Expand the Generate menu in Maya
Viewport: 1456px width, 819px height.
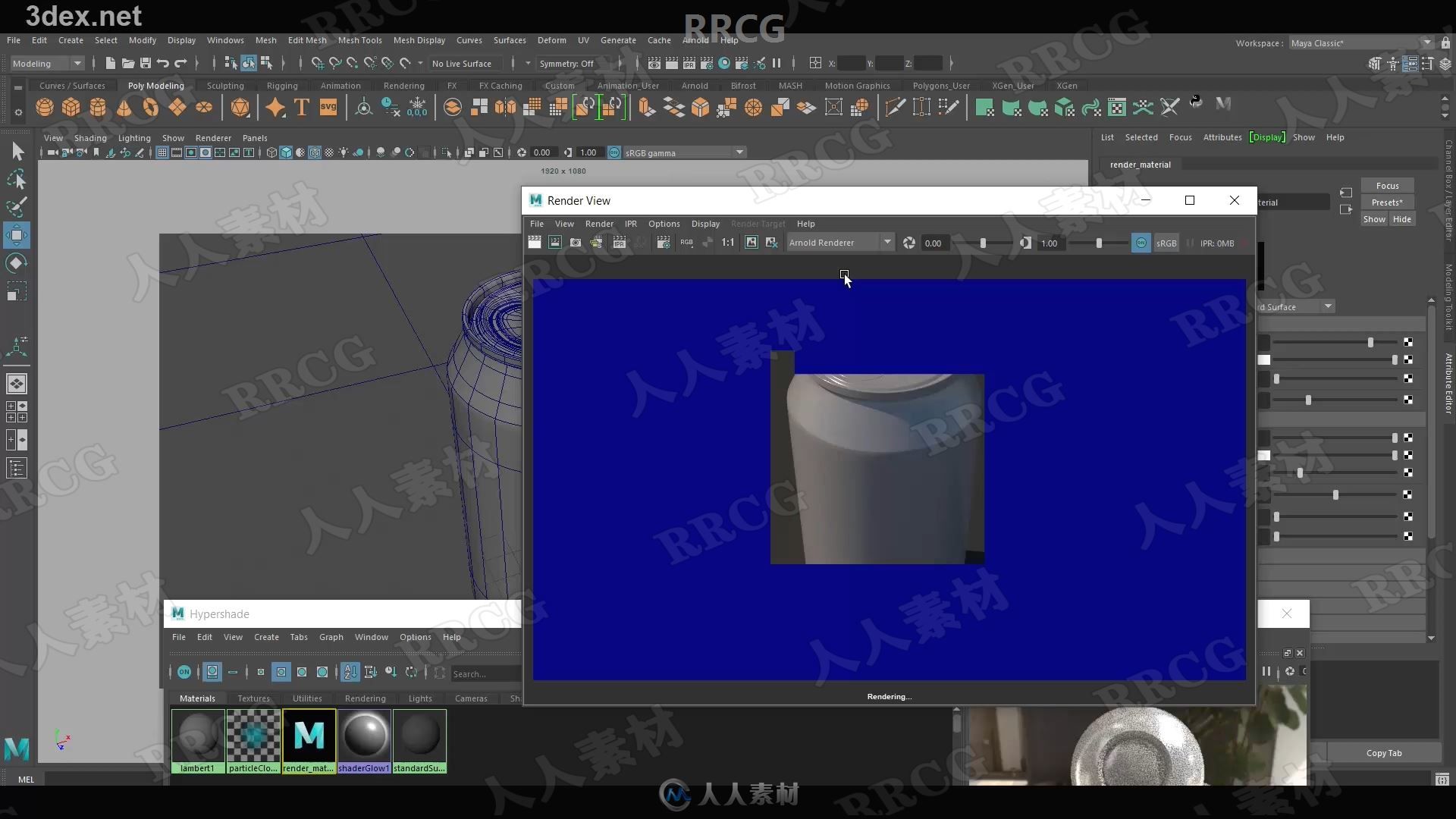pos(618,40)
